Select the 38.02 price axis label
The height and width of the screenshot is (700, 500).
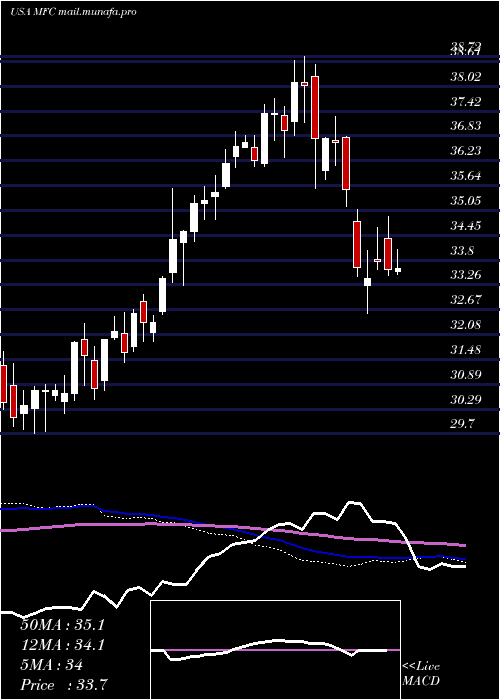pos(466,77)
